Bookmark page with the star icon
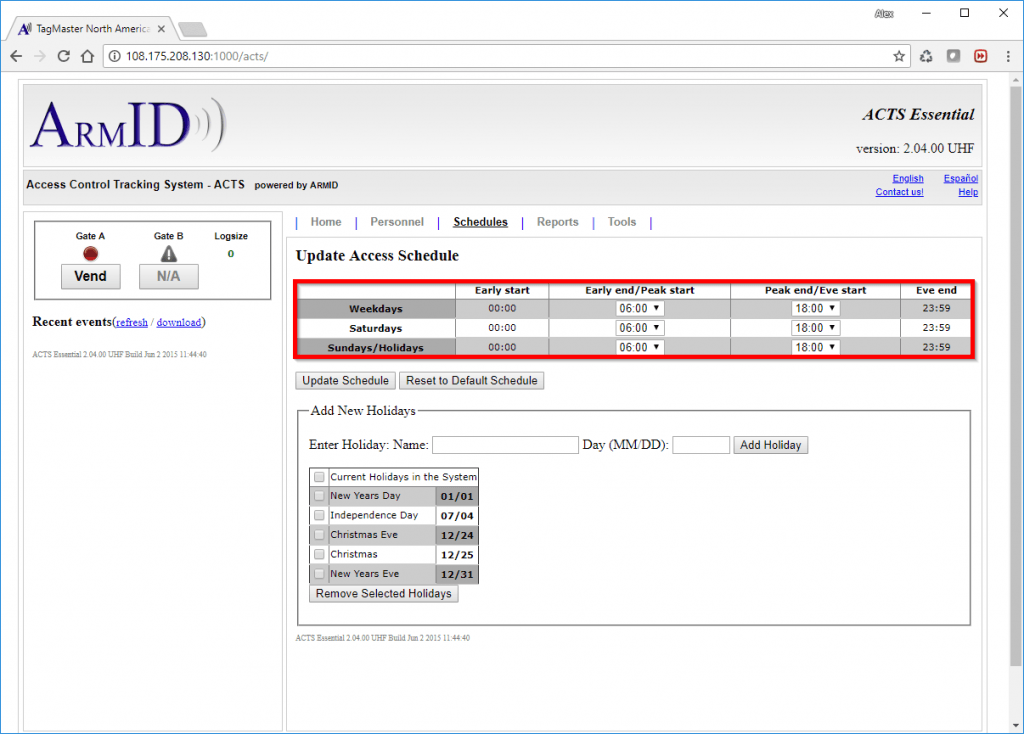1024x734 pixels. 899,56
